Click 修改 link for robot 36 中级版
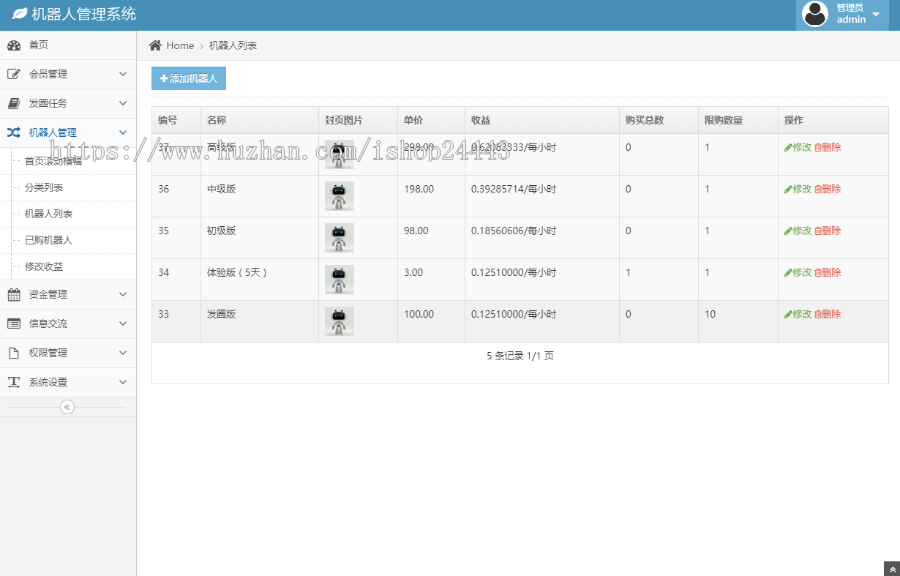 (x=798, y=189)
